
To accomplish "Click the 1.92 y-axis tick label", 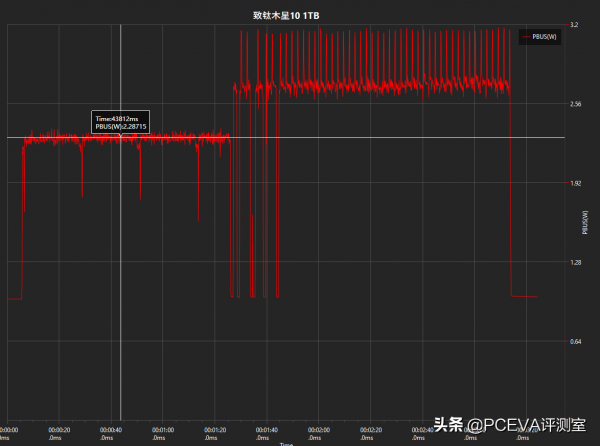I will point(576,183).
